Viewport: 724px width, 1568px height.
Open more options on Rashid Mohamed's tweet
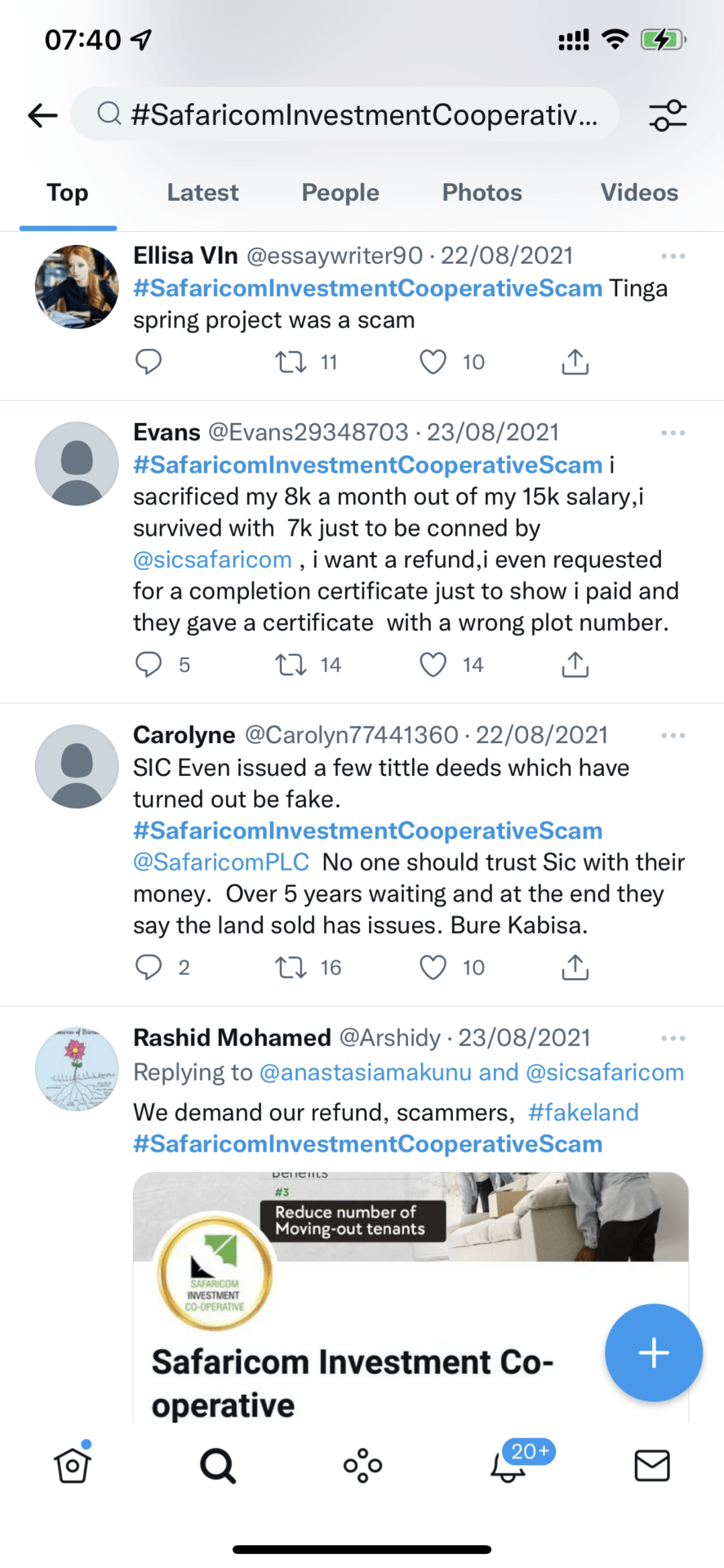[673, 1038]
